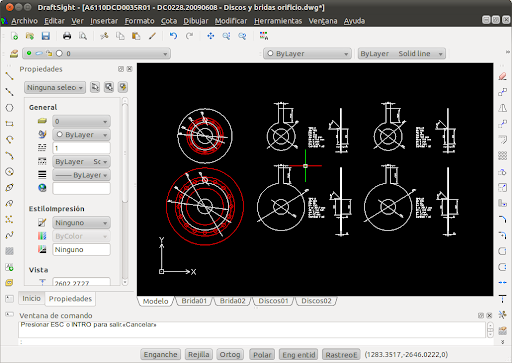This screenshot has height=363, width=512.
Task: Click the coordinates readout in status bar
Action: click(406, 354)
